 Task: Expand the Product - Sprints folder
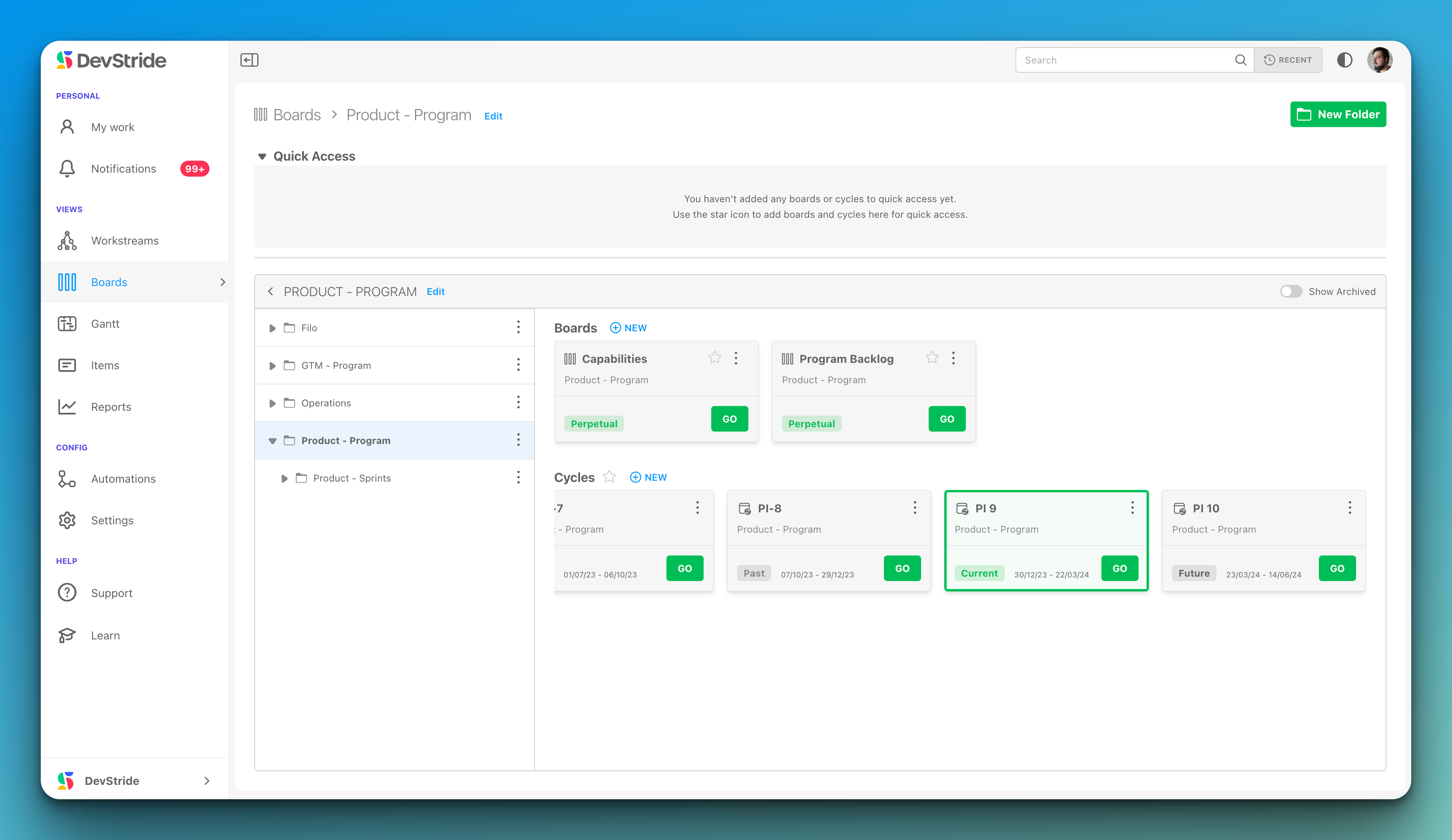[x=285, y=479]
